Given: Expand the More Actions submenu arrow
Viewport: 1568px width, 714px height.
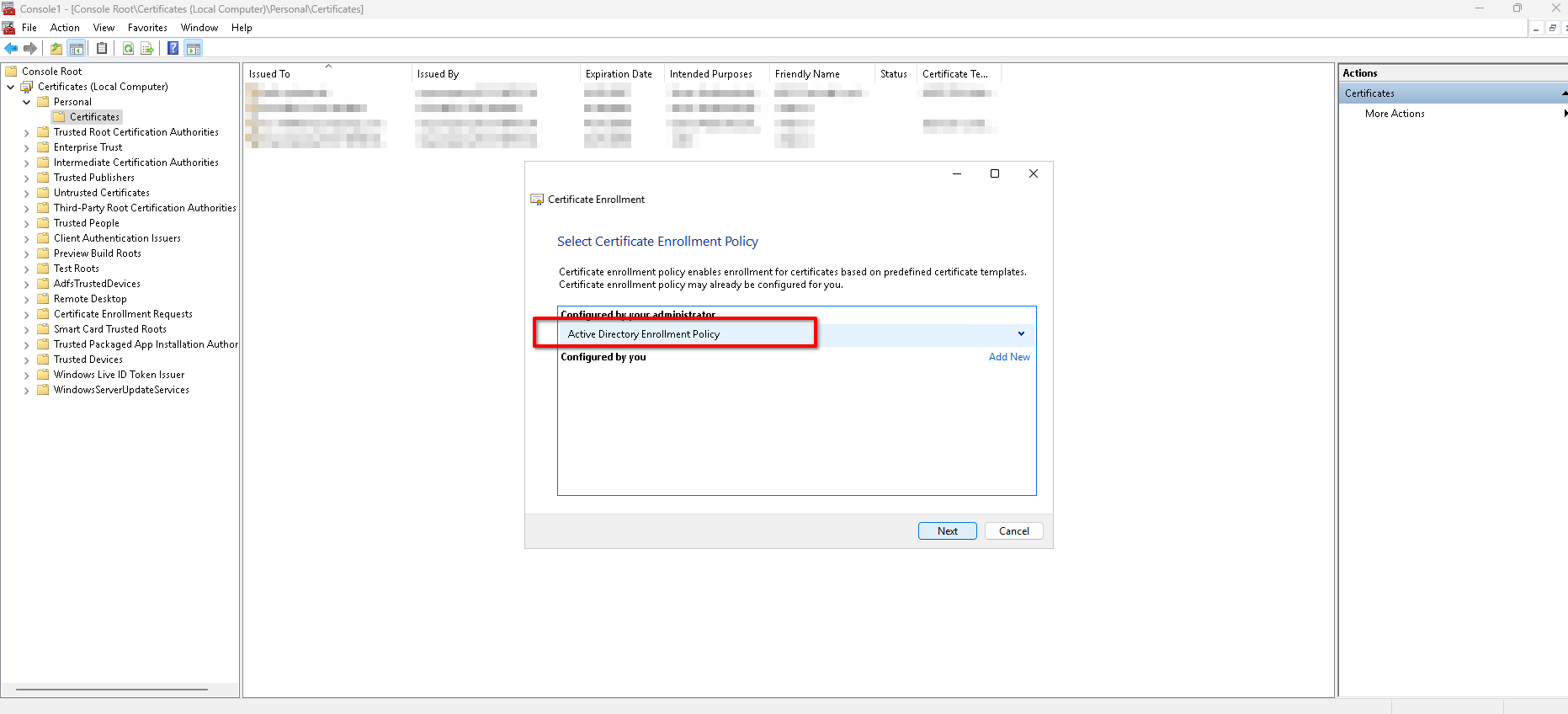Looking at the screenshot, I should tap(1565, 114).
